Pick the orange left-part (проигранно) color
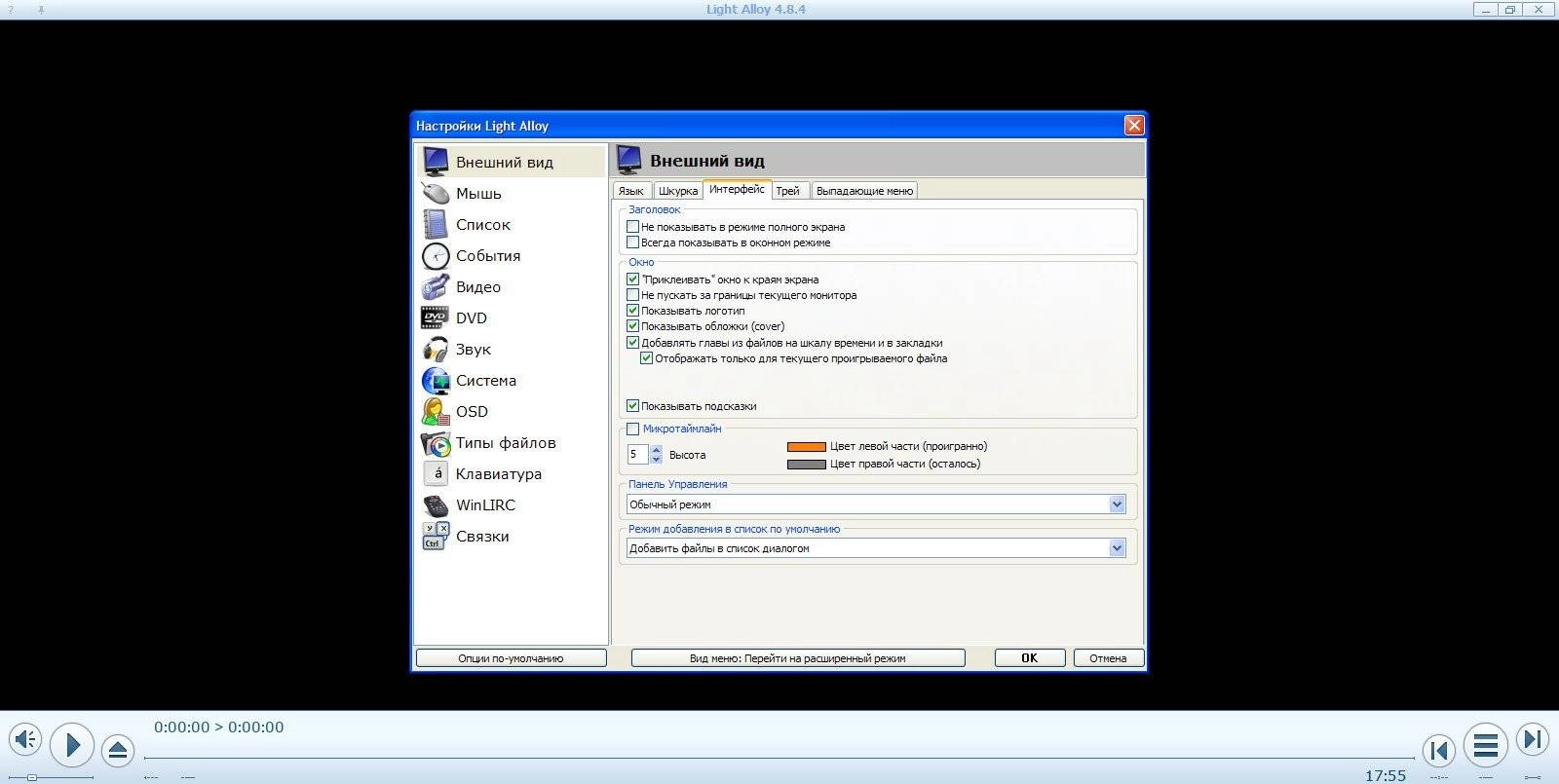1559x784 pixels. click(x=806, y=447)
